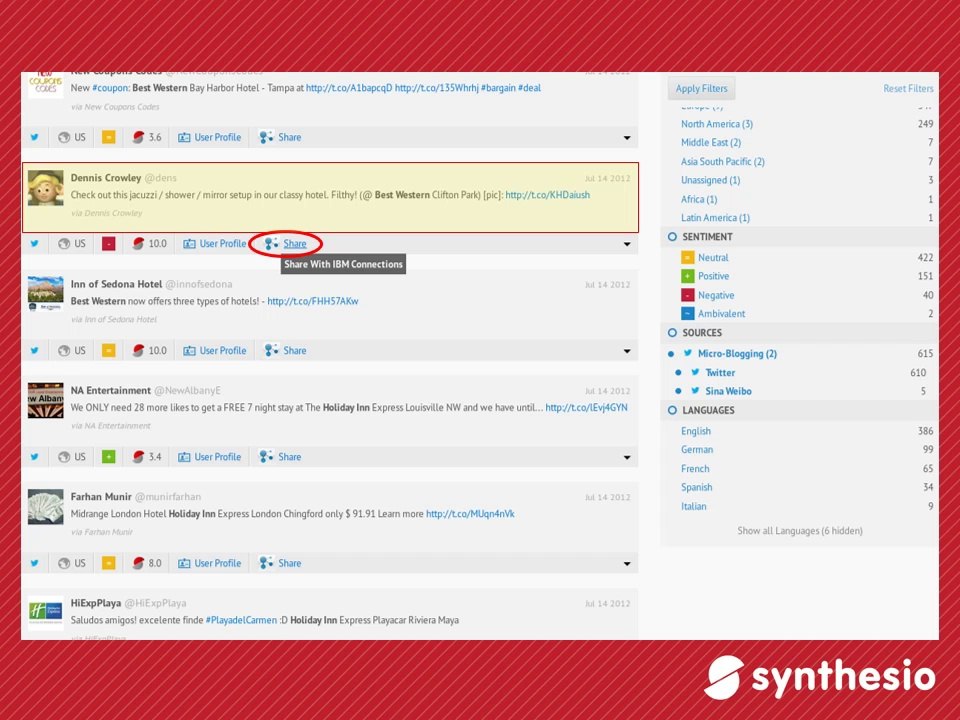Open link http://t.co/KHDaiush in Dennis's post
This screenshot has height=720, width=960.
coord(547,195)
